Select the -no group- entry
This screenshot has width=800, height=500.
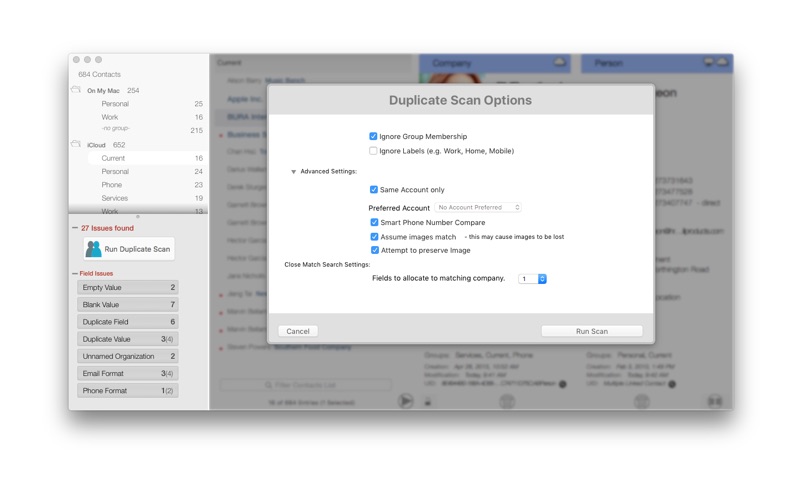click(x=148, y=129)
